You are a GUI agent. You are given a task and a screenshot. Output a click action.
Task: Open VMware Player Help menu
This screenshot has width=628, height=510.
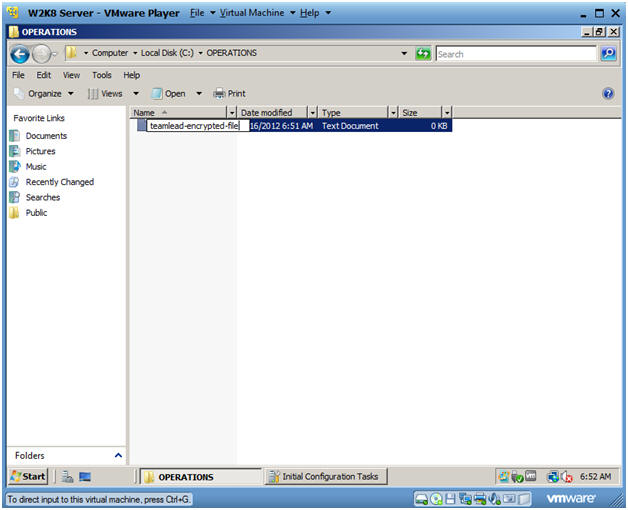click(315, 13)
